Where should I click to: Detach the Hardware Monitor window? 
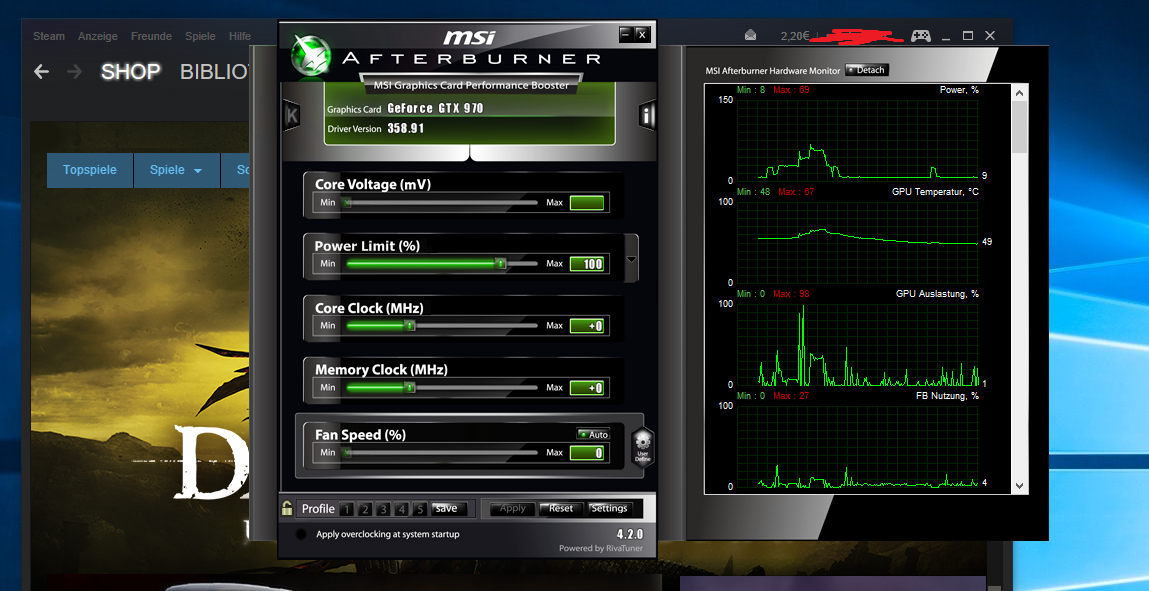click(866, 70)
